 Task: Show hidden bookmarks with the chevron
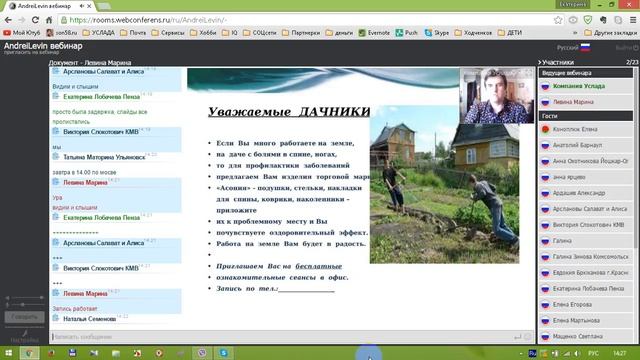(575, 33)
